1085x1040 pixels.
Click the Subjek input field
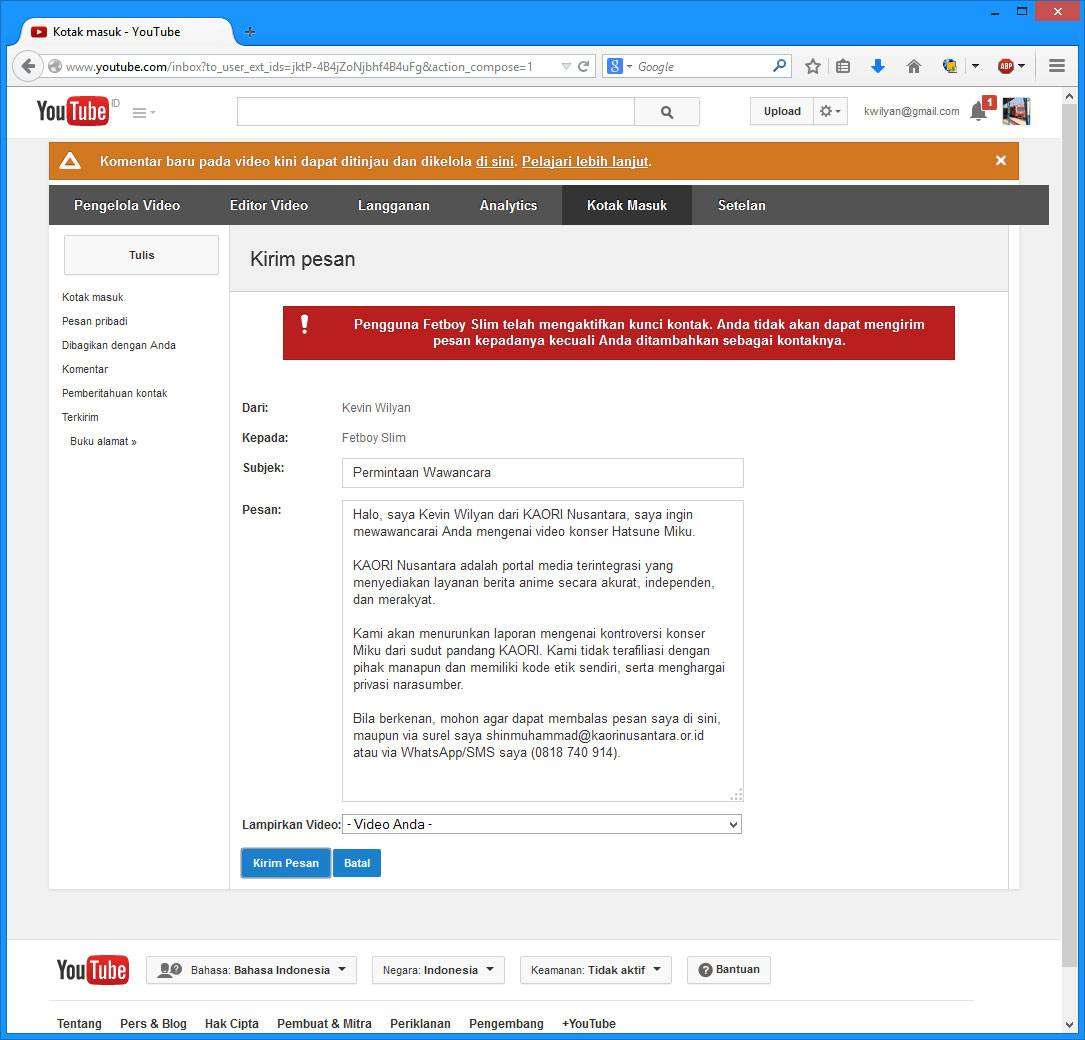tap(542, 473)
